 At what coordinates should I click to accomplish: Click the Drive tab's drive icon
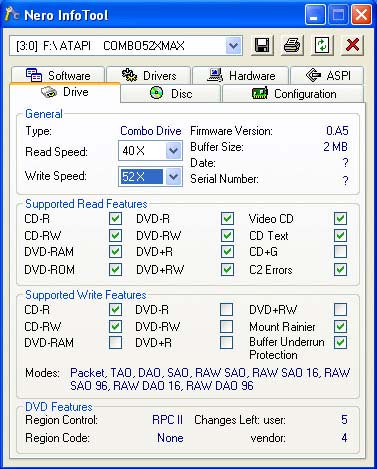point(49,92)
